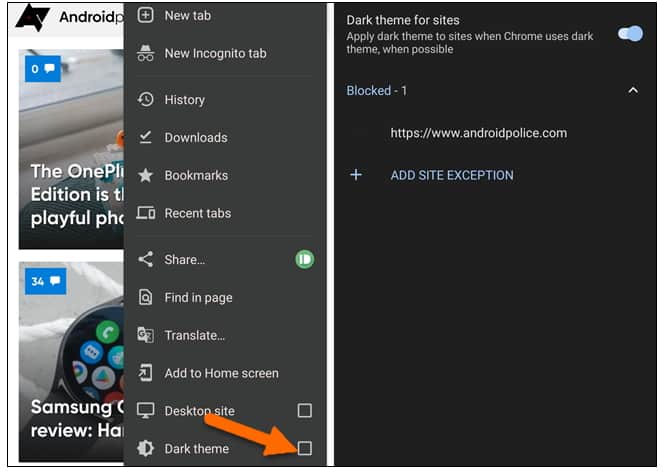Collapse the Blocked list with the chevron
This screenshot has width=663, height=472.
(x=633, y=90)
